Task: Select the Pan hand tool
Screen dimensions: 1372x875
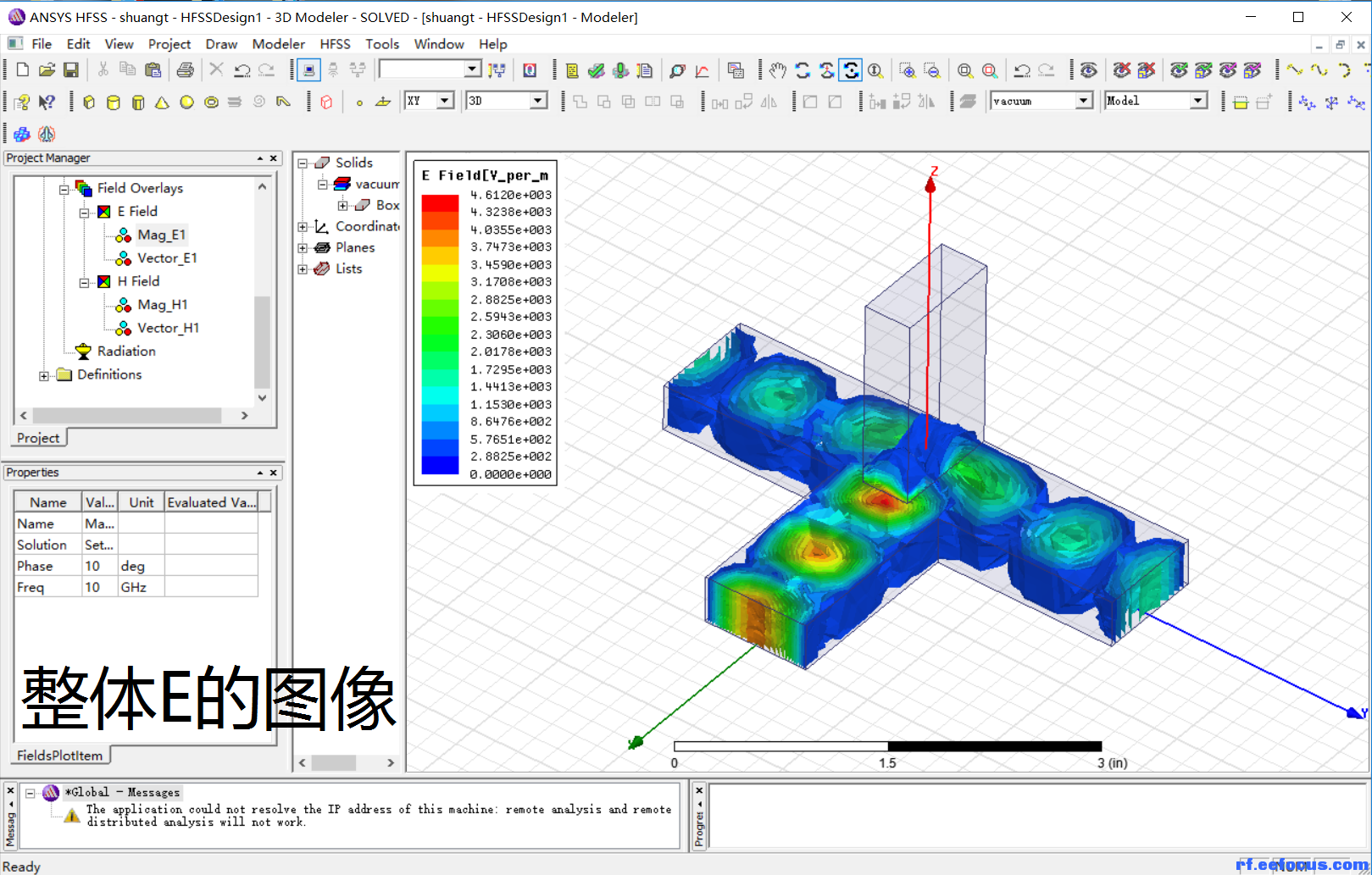Action: [x=778, y=70]
